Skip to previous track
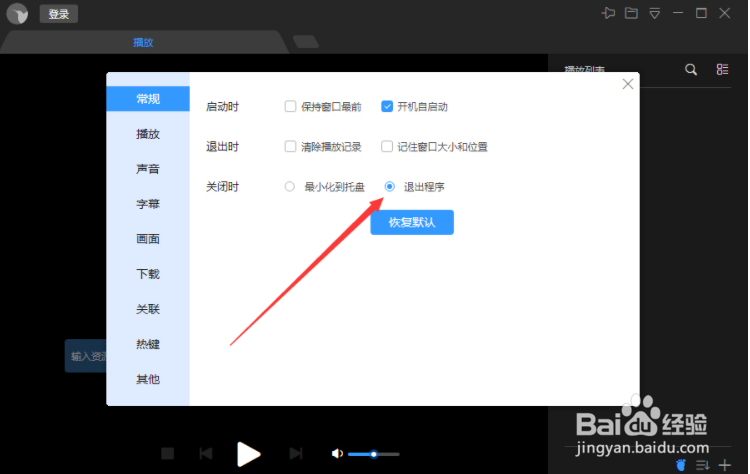 click(206, 453)
